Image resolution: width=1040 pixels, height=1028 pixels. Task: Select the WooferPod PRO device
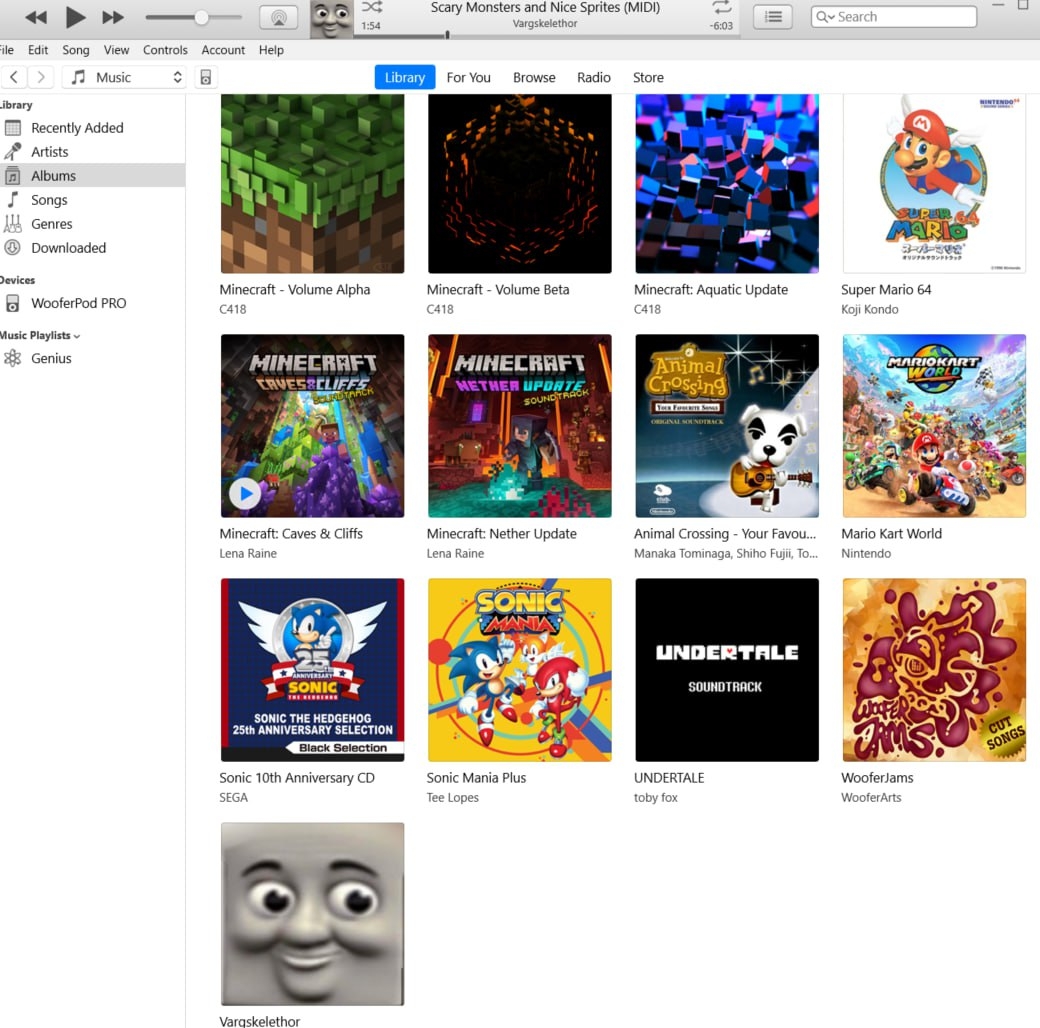(78, 303)
